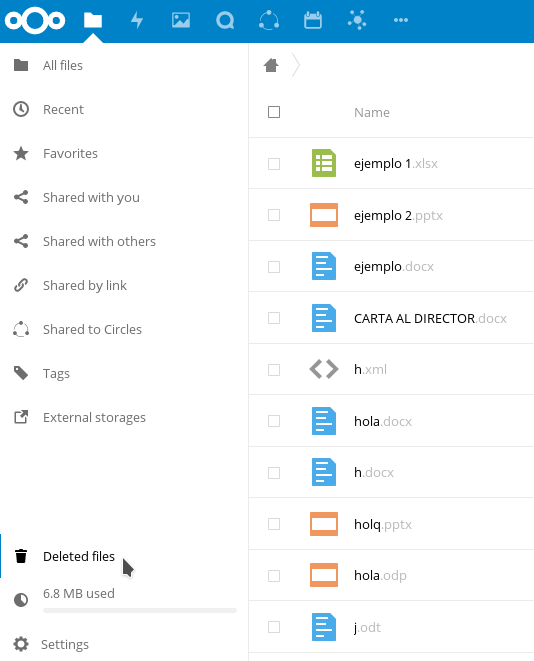534x661 pixels.
Task: Click share icon beside Shared with you
Action: click(x=21, y=197)
